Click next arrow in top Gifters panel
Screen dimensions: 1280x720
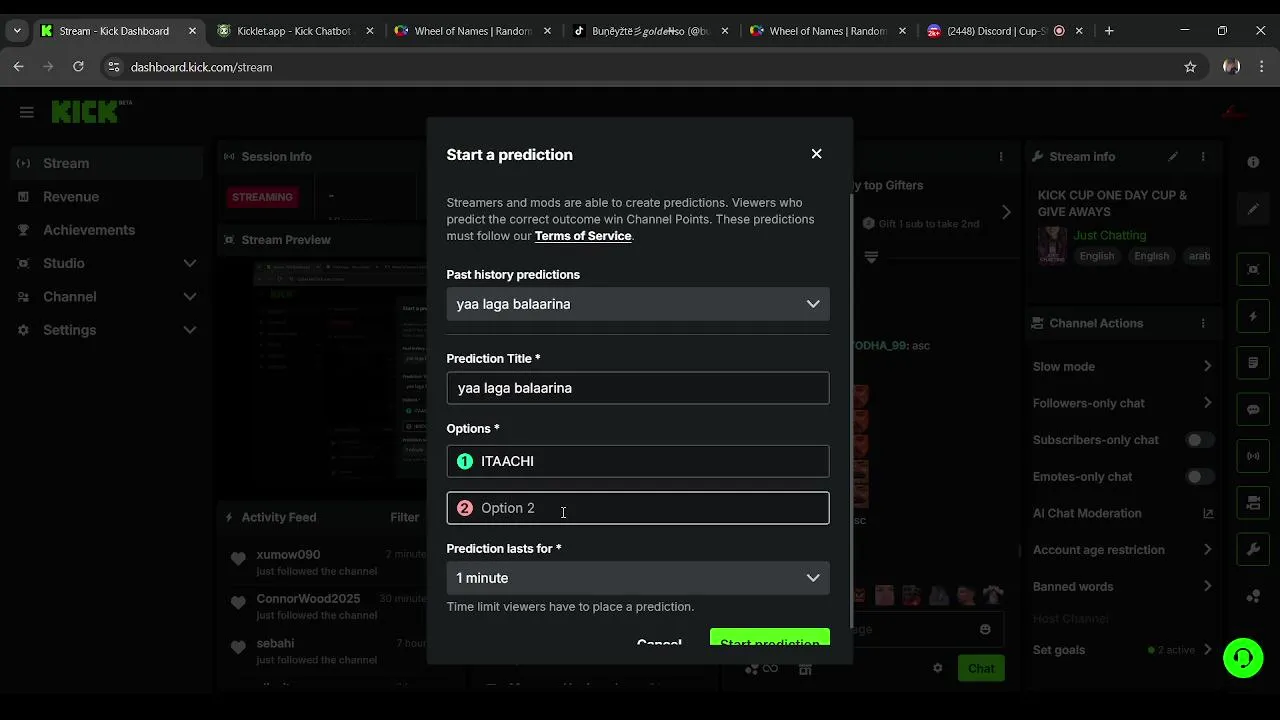(x=1006, y=212)
